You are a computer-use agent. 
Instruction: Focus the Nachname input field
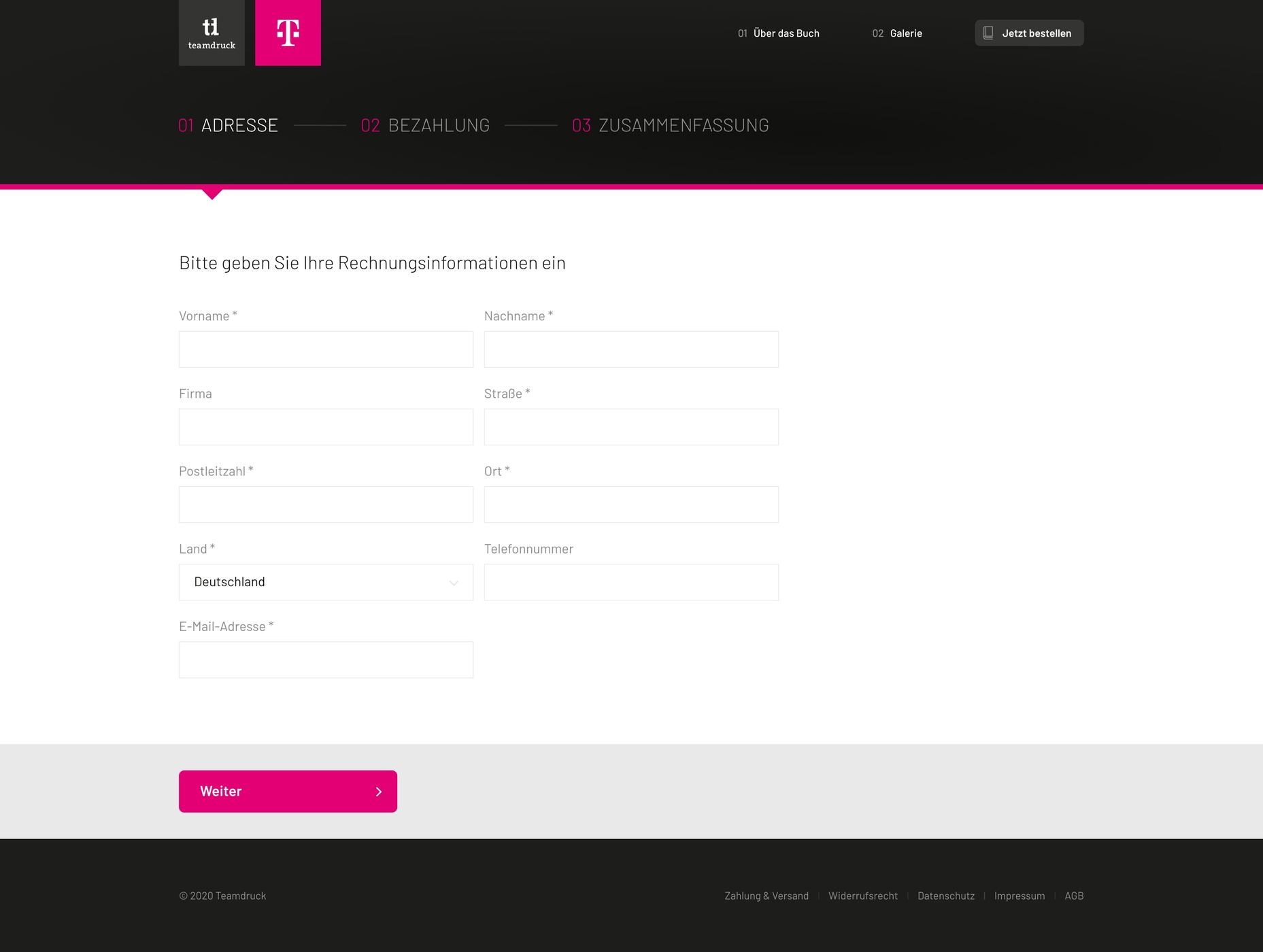pyautogui.click(x=631, y=350)
